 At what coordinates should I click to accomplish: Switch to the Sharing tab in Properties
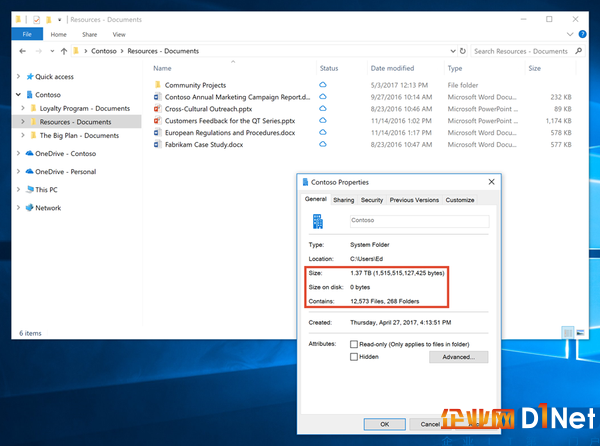coord(344,200)
